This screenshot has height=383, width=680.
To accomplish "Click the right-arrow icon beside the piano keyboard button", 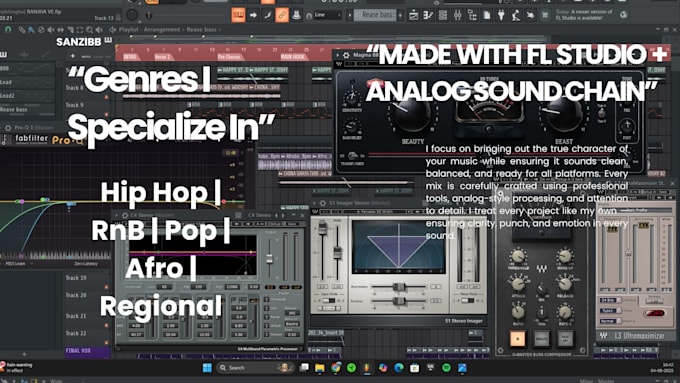I will point(253,15).
